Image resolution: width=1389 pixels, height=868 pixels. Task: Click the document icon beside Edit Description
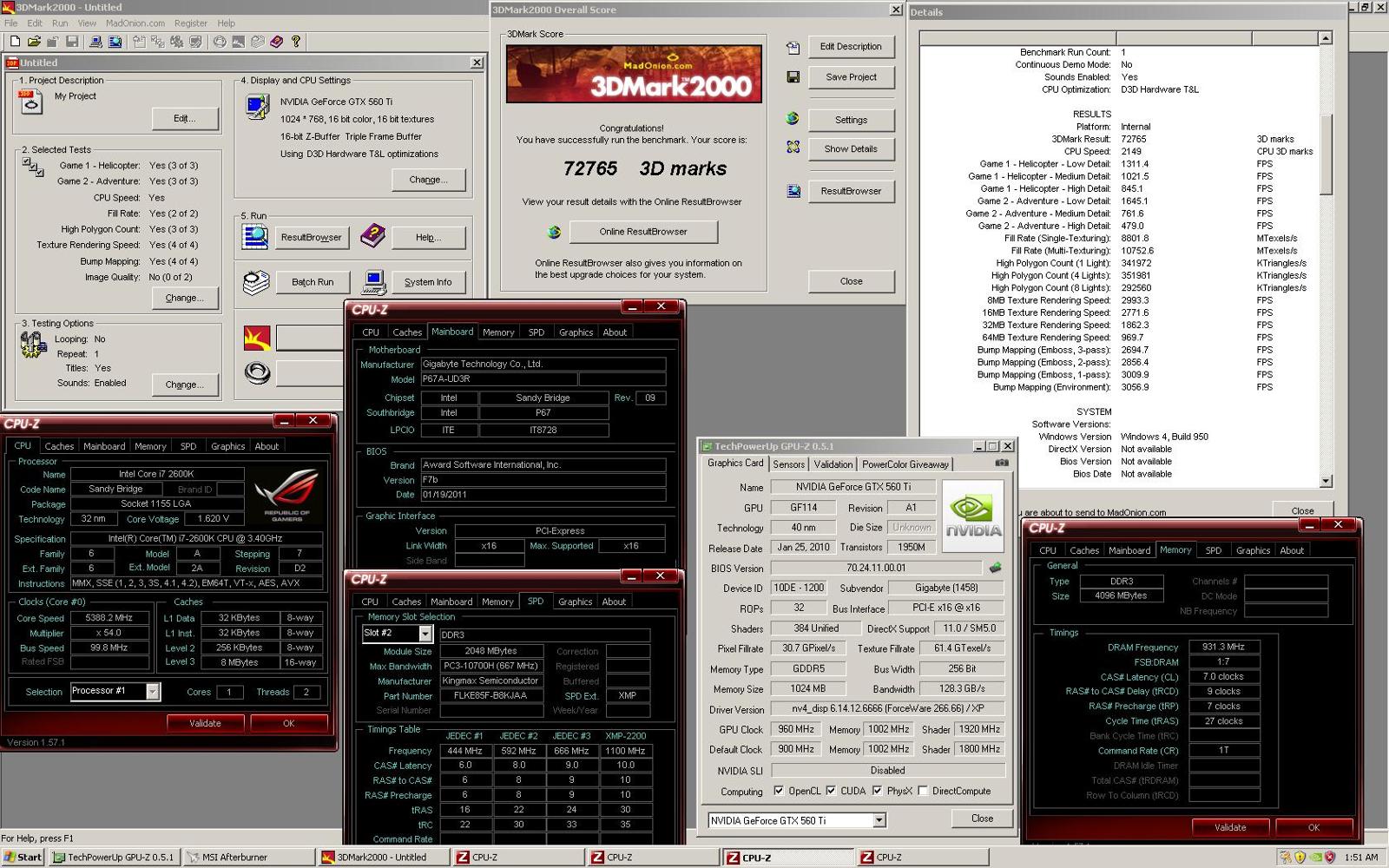tap(793, 48)
